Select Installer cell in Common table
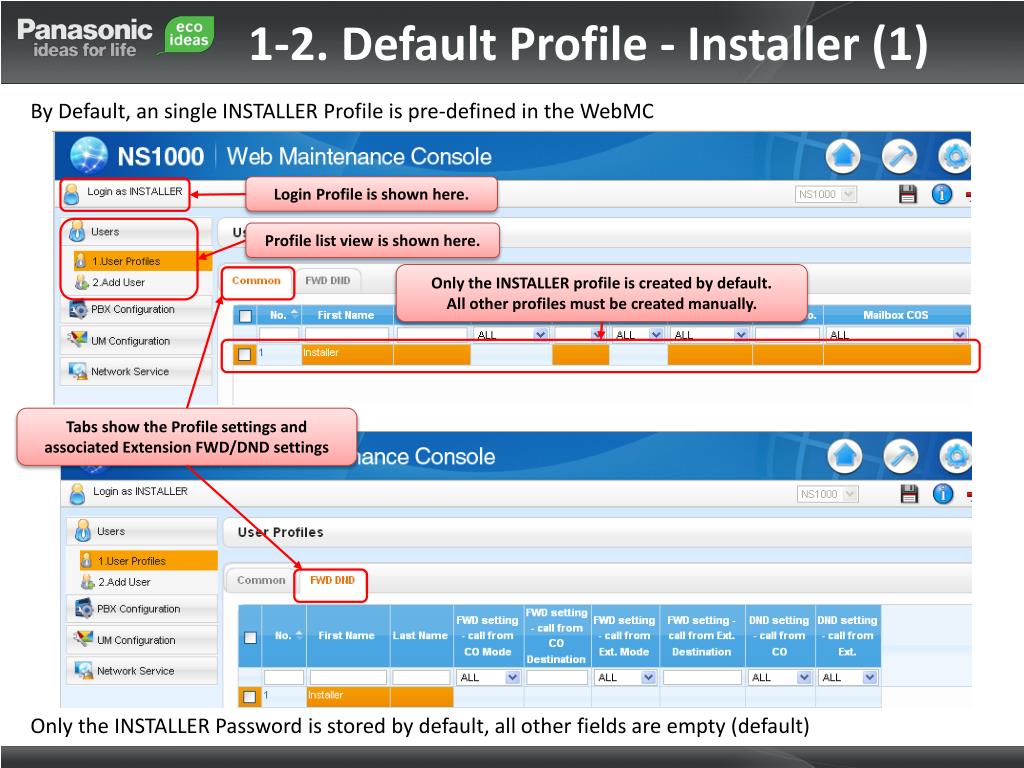Screen dimensions: 1024x768 347,353
